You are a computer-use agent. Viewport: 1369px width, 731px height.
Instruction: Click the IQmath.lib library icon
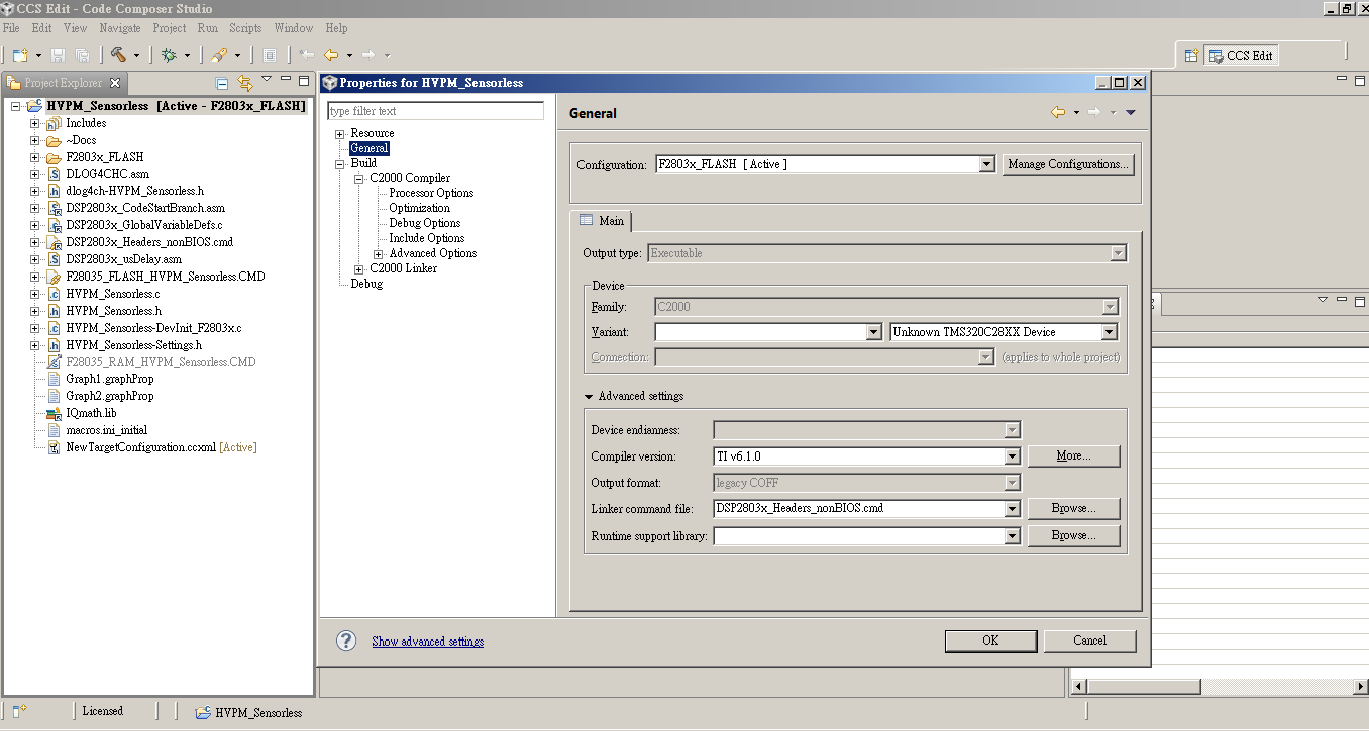pos(54,413)
